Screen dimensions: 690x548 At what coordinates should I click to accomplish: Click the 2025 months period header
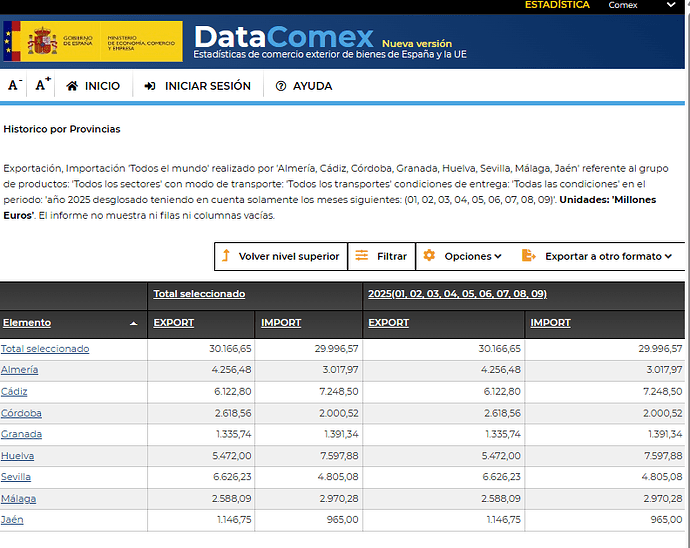[457, 294]
